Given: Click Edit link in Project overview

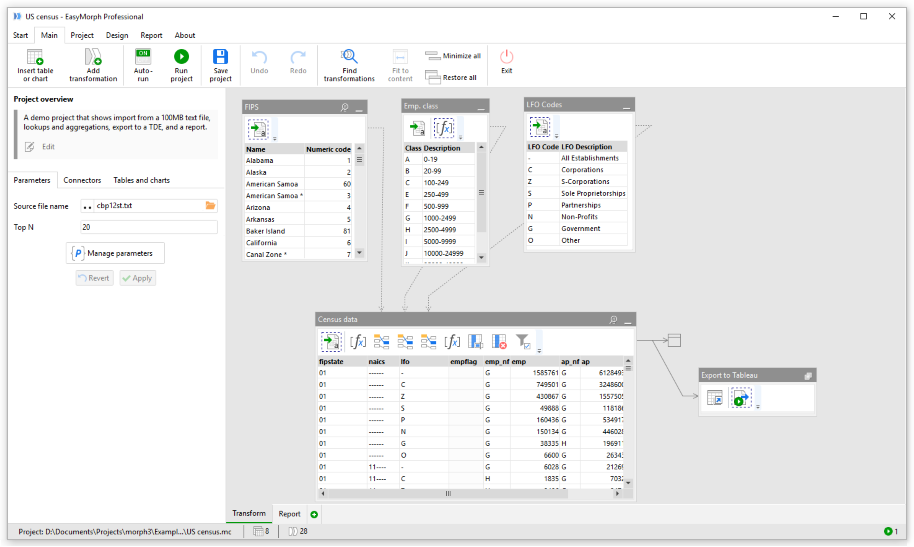Looking at the screenshot, I should [x=48, y=147].
